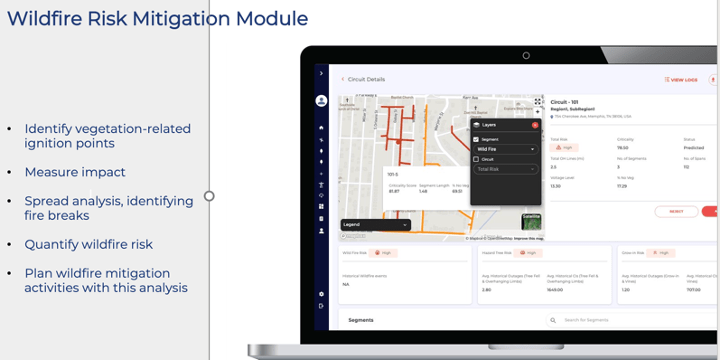The image size is (720, 360).
Task: Click the slide pane divider handle circle
Action: [209, 196]
